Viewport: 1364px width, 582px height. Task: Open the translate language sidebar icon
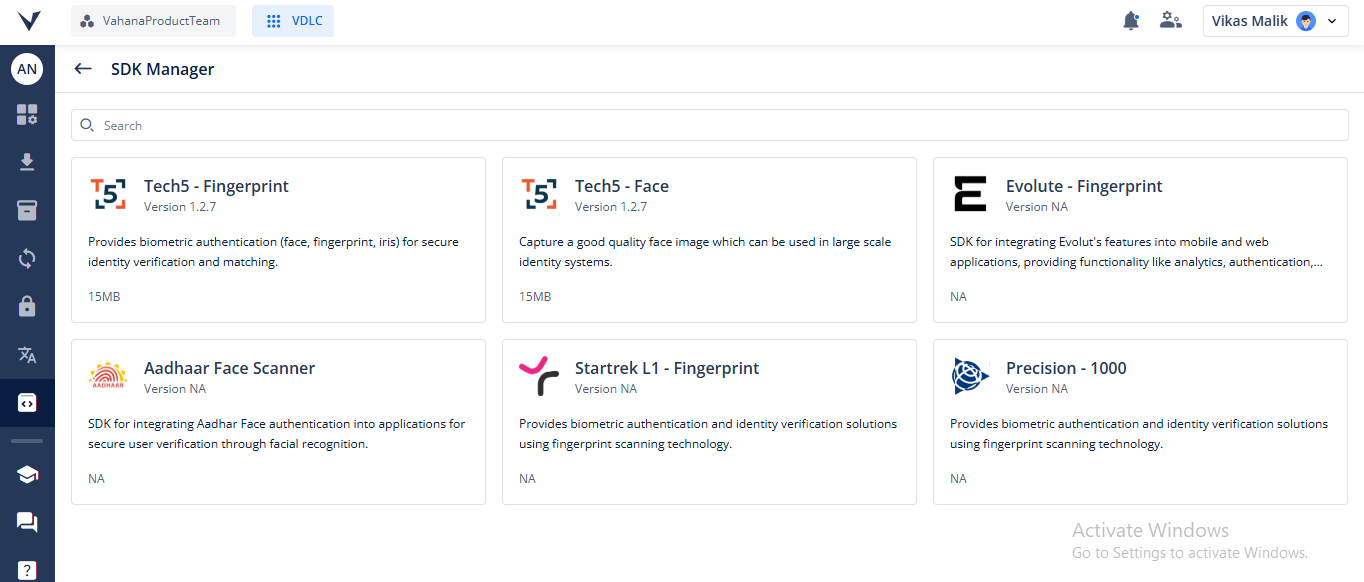27,355
